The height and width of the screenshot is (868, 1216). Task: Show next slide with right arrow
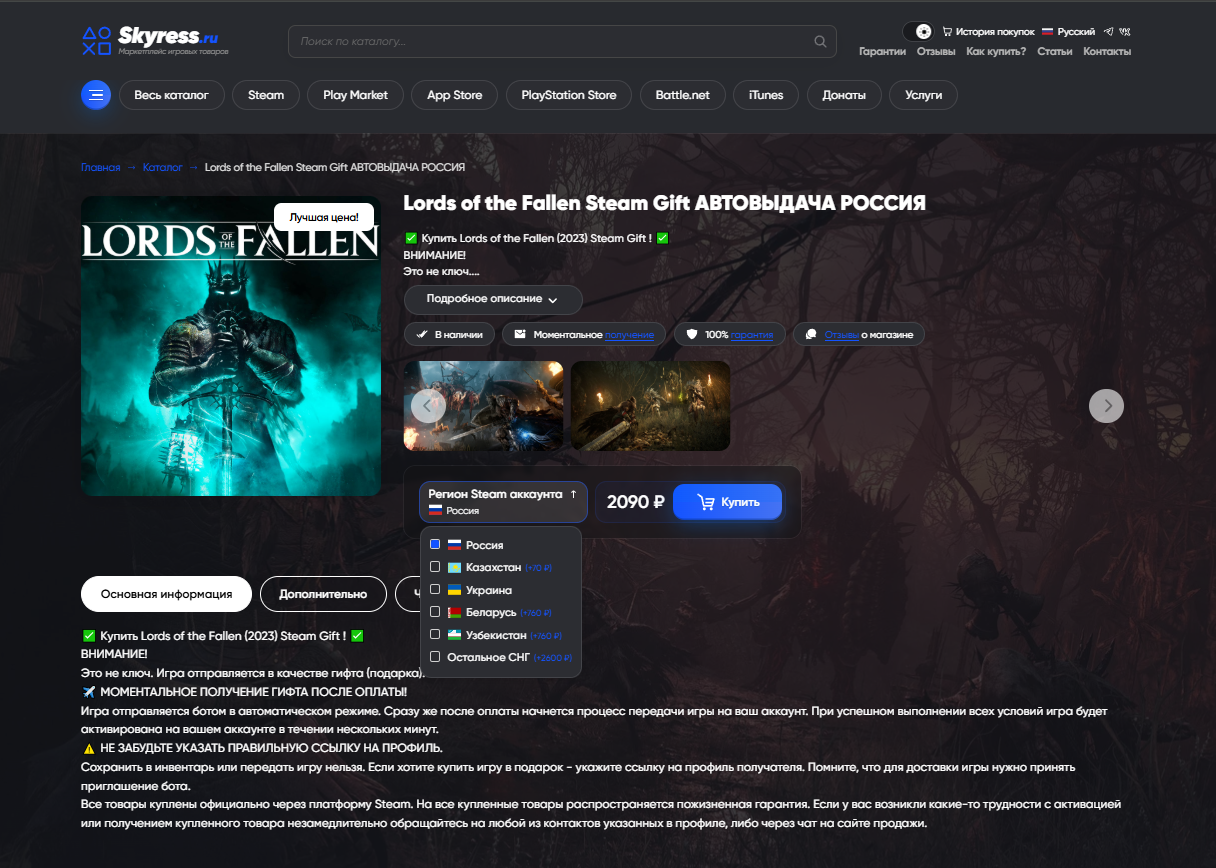pyautogui.click(x=1106, y=405)
